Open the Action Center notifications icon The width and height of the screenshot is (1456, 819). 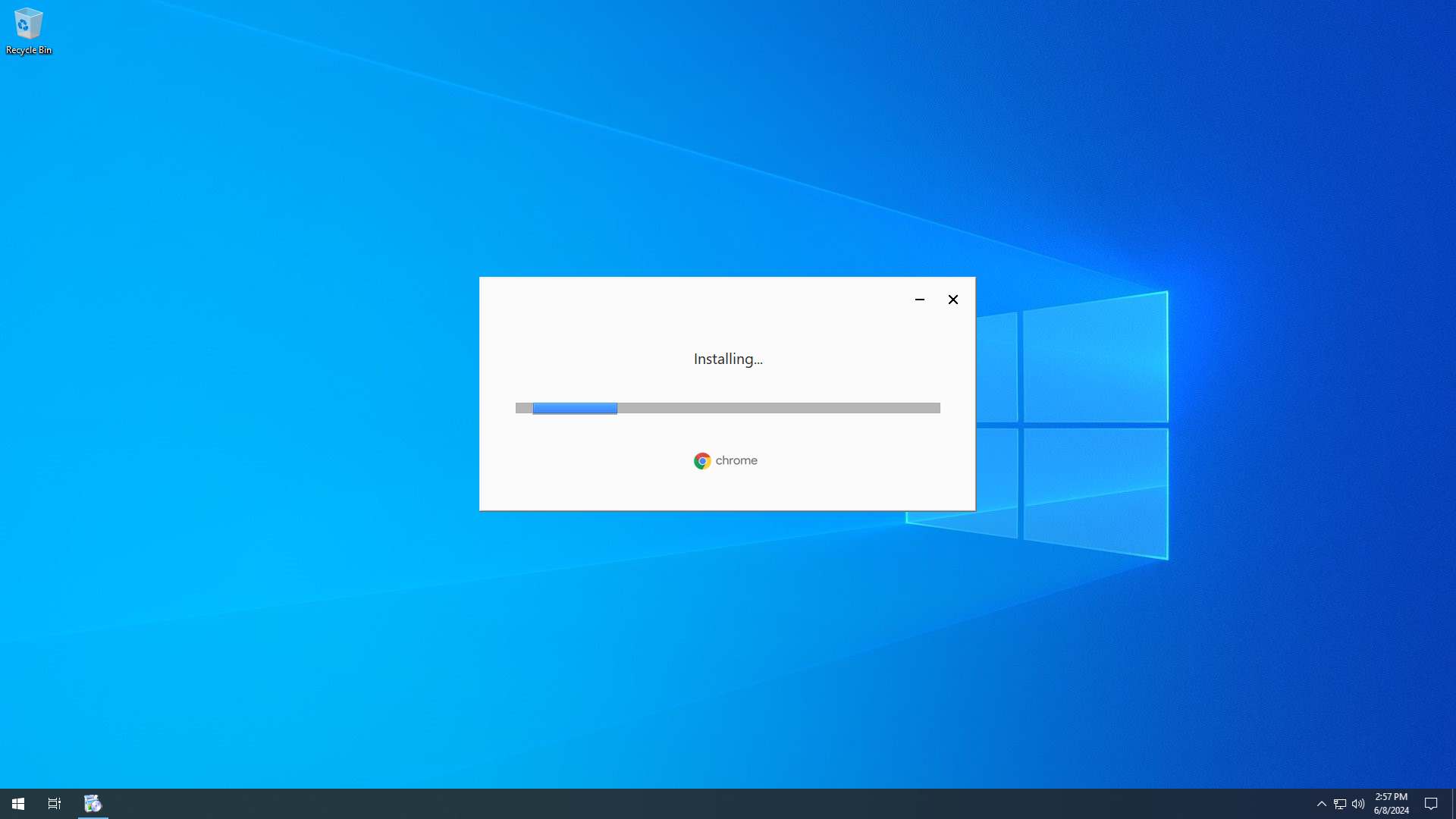click(1432, 804)
